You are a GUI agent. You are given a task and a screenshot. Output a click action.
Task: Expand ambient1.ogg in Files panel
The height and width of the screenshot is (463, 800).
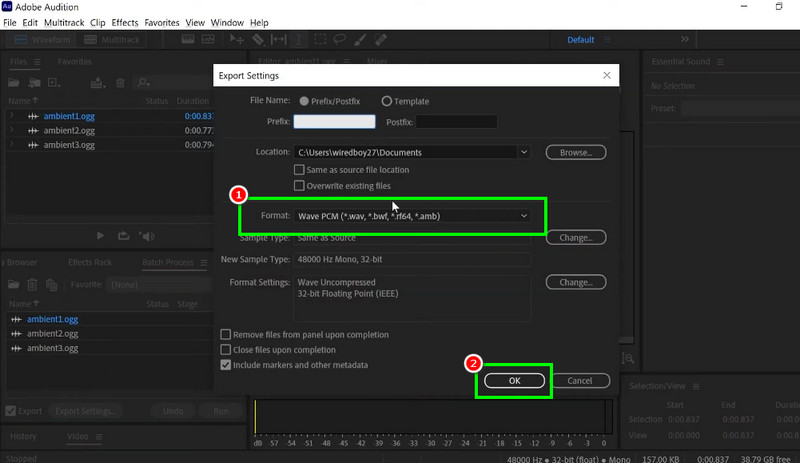click(x=12, y=116)
